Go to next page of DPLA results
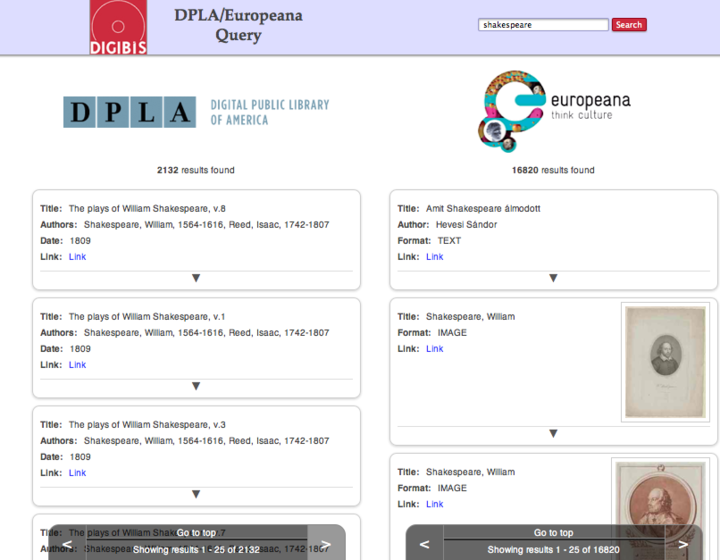 coord(326,545)
